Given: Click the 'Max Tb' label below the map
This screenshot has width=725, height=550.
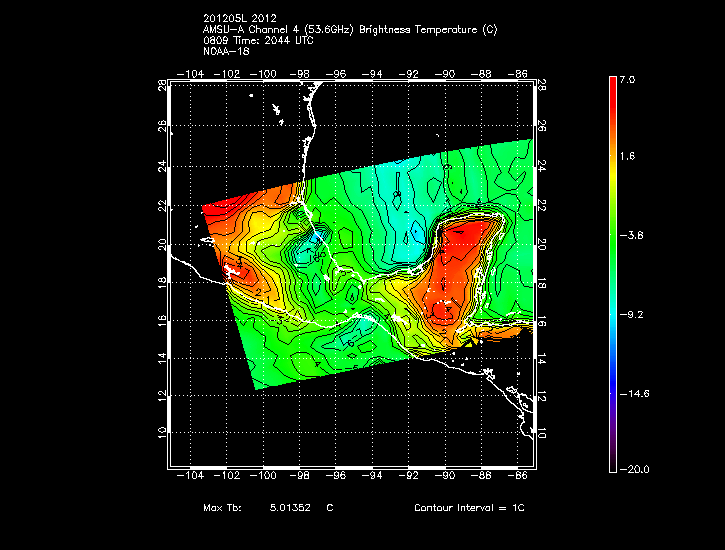Looking at the screenshot, I should (x=222, y=509).
